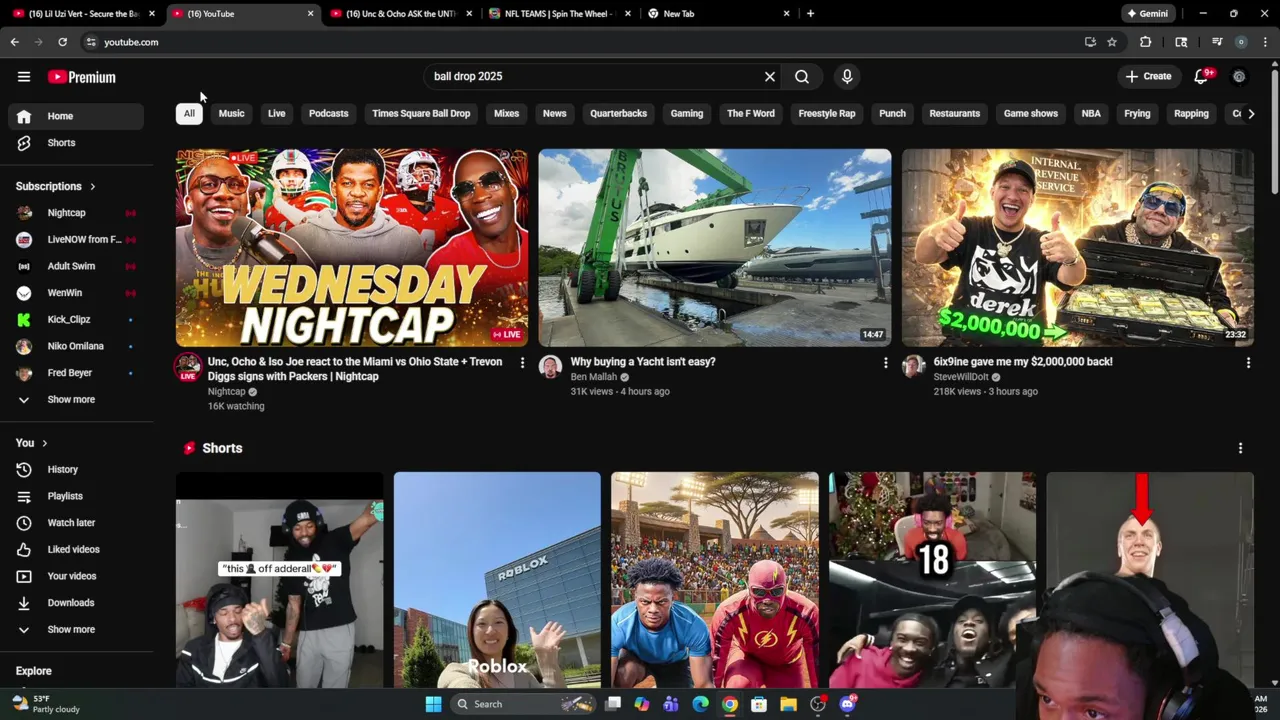Open the account avatar menu

pos(1239,77)
